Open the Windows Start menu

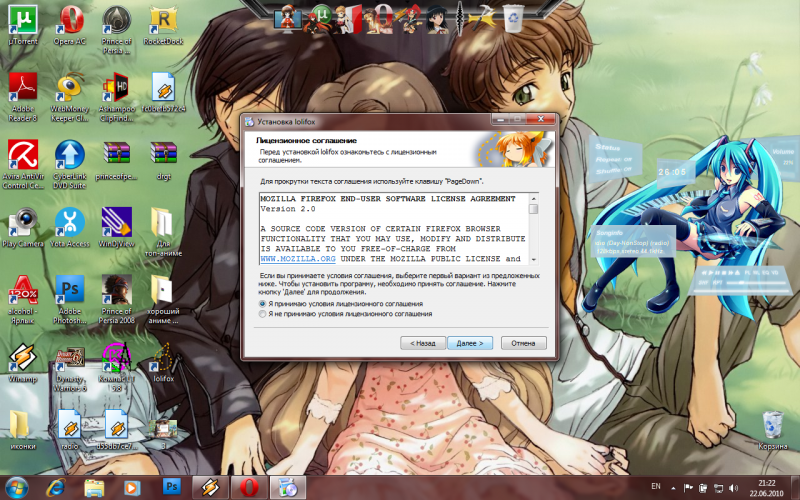[17, 488]
